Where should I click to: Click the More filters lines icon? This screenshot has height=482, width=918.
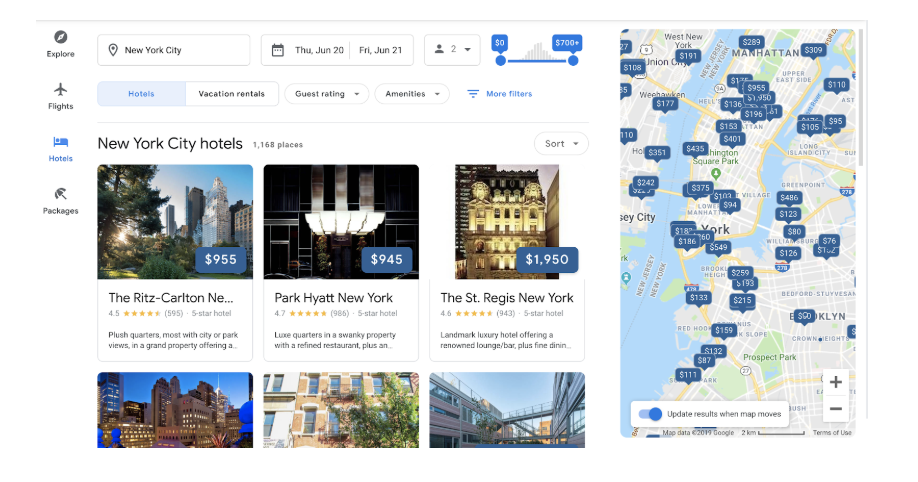(473, 94)
